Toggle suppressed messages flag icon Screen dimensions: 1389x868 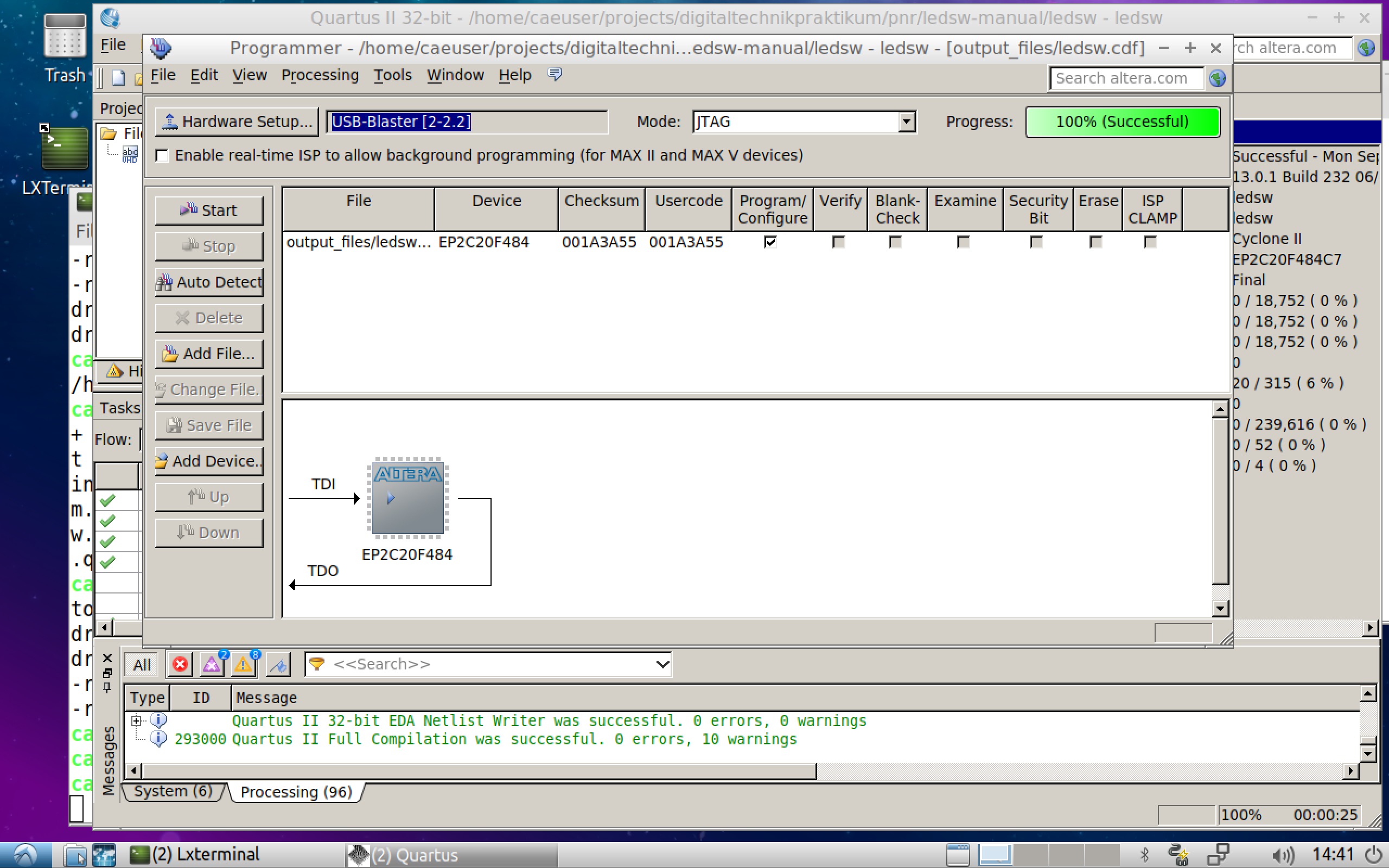click(x=278, y=665)
